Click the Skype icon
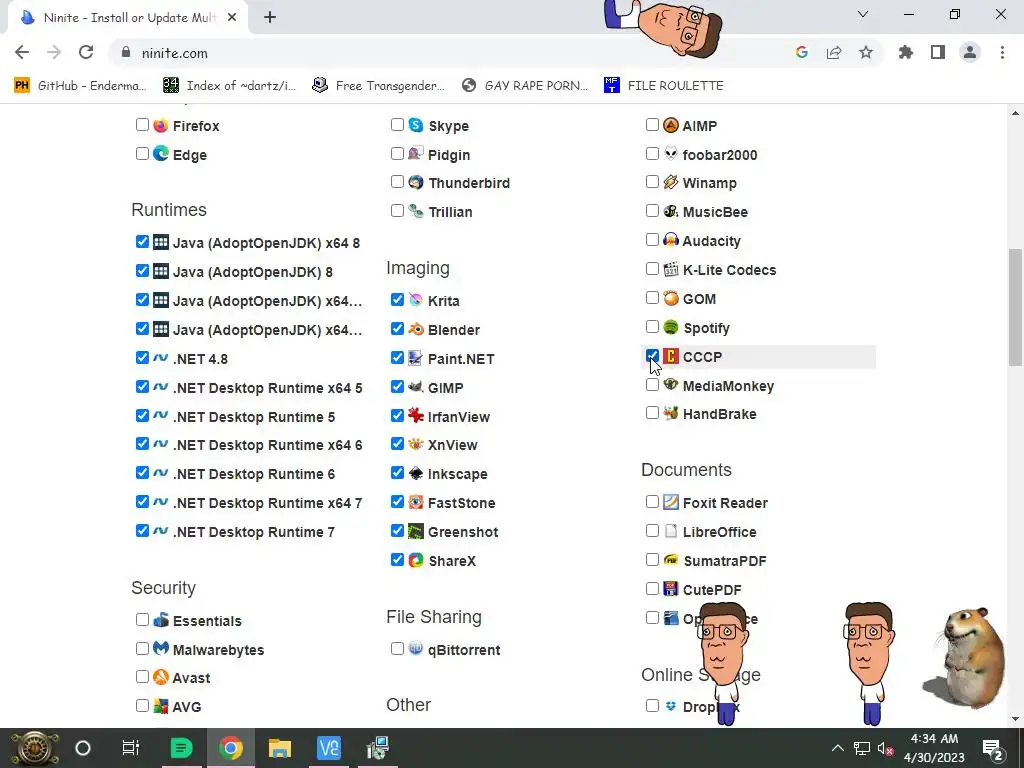 tap(416, 125)
